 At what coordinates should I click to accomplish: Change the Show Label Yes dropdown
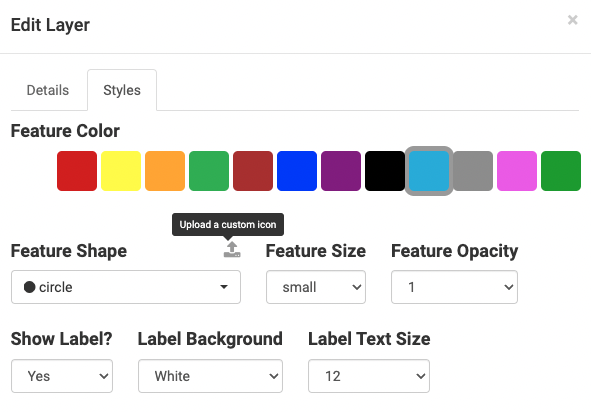(62, 376)
